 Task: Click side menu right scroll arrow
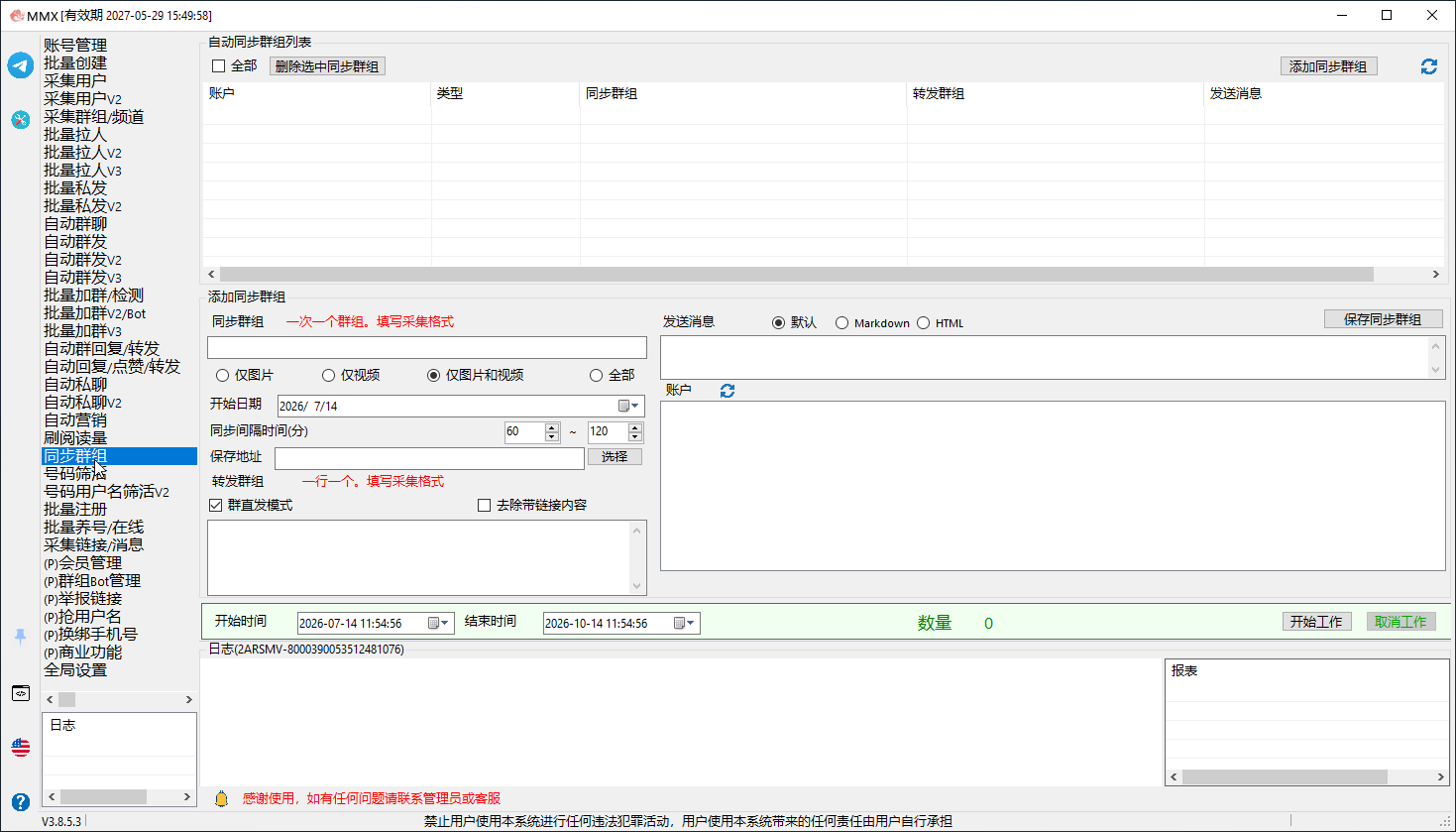tap(189, 700)
